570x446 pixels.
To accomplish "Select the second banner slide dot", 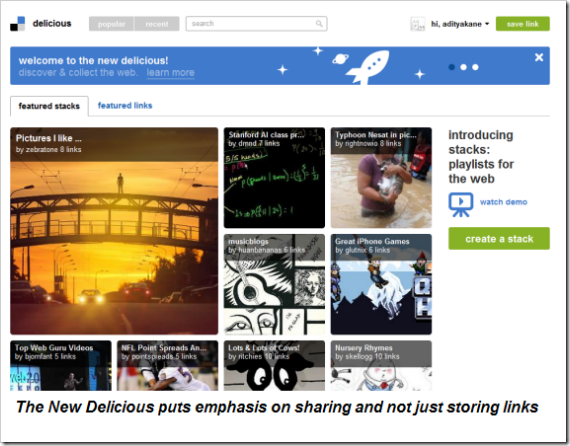I will click(x=463, y=67).
